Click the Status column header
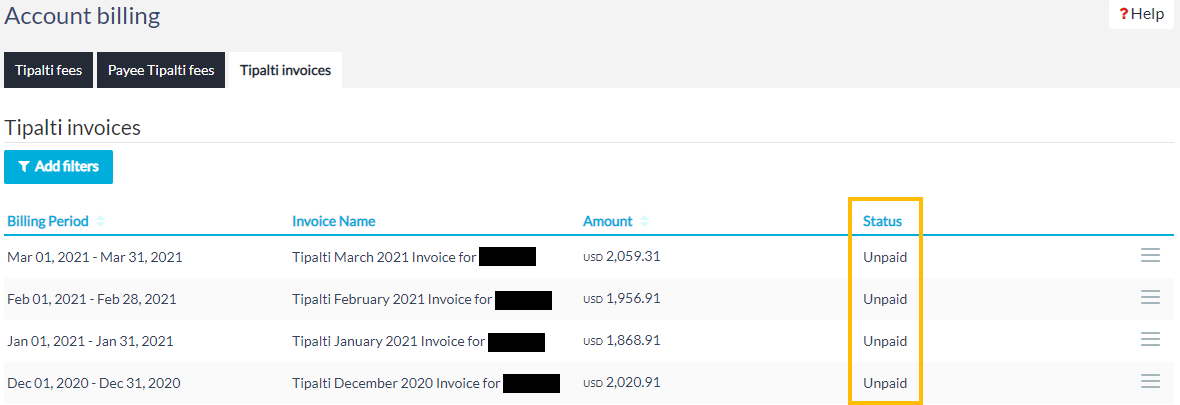The height and width of the screenshot is (405, 1180). (x=882, y=221)
